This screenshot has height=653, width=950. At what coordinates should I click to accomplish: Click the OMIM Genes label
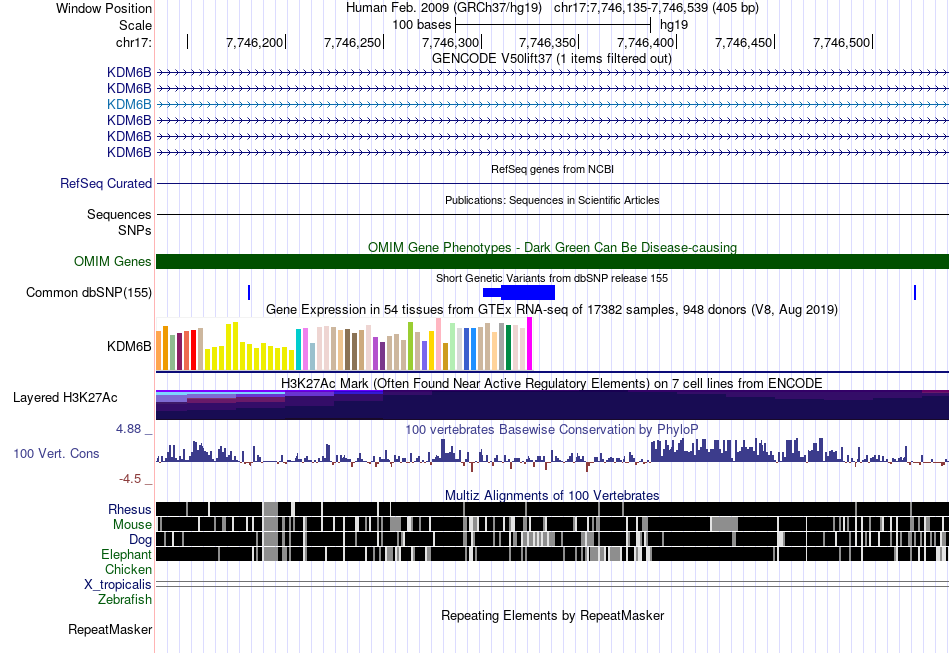pos(113,261)
